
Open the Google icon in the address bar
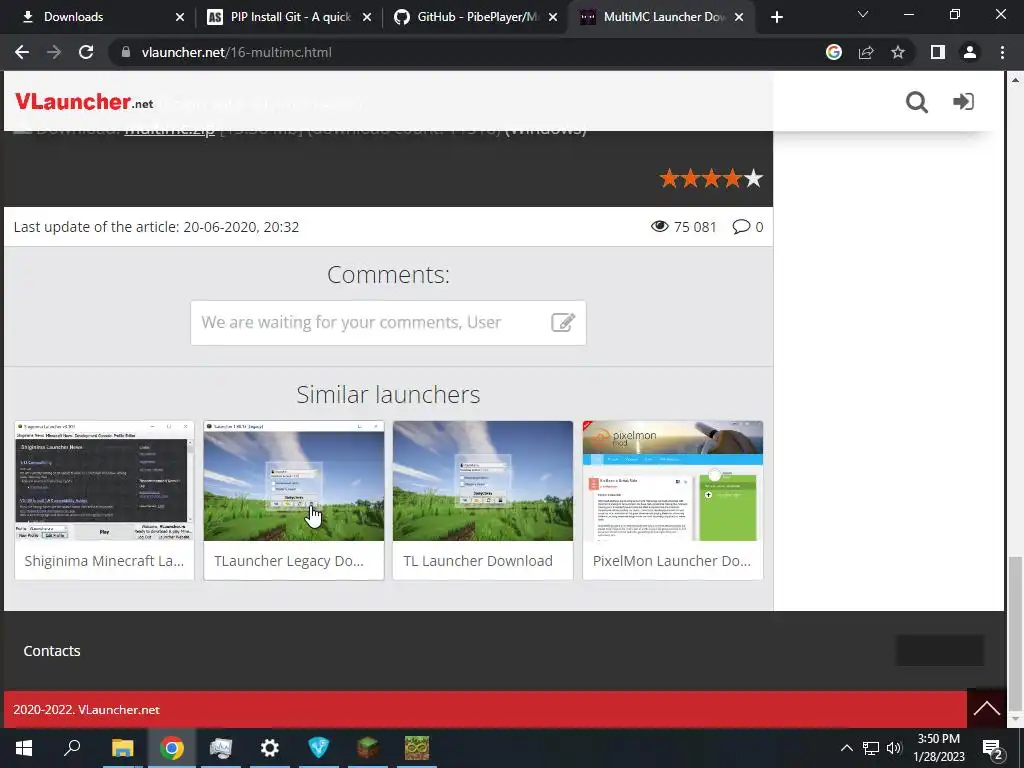(x=833, y=52)
